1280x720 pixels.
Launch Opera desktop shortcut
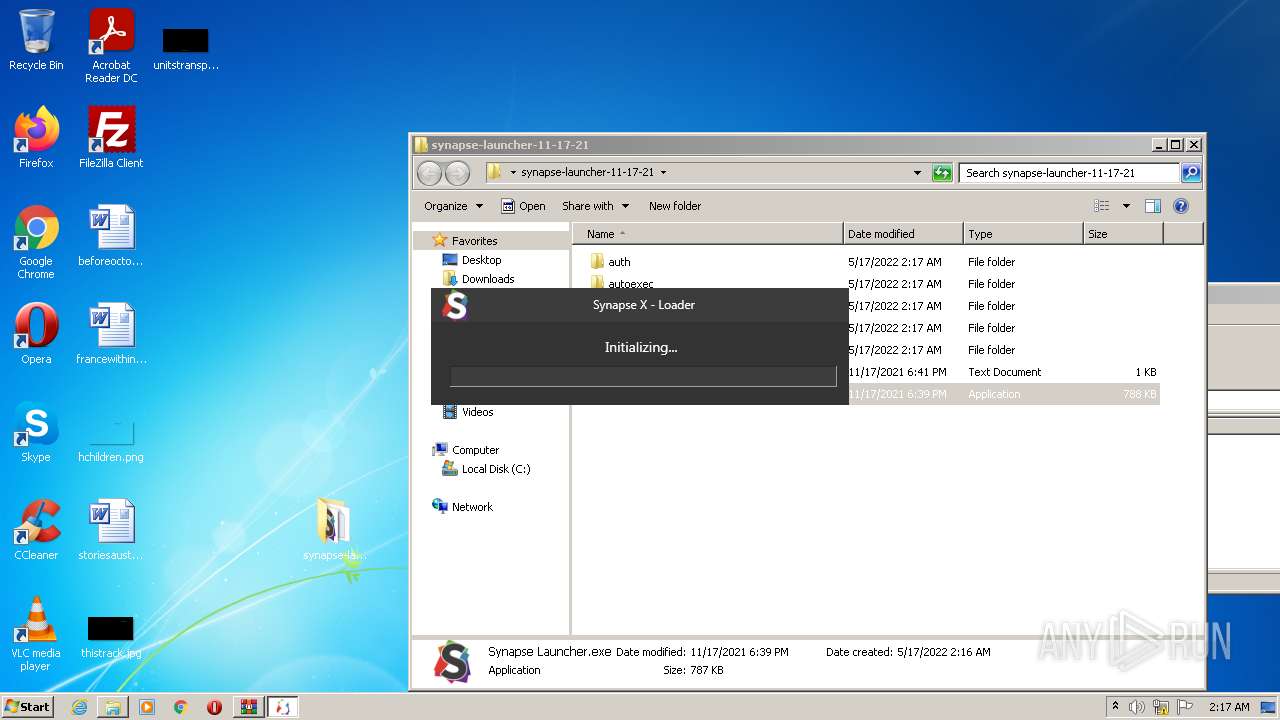point(36,334)
